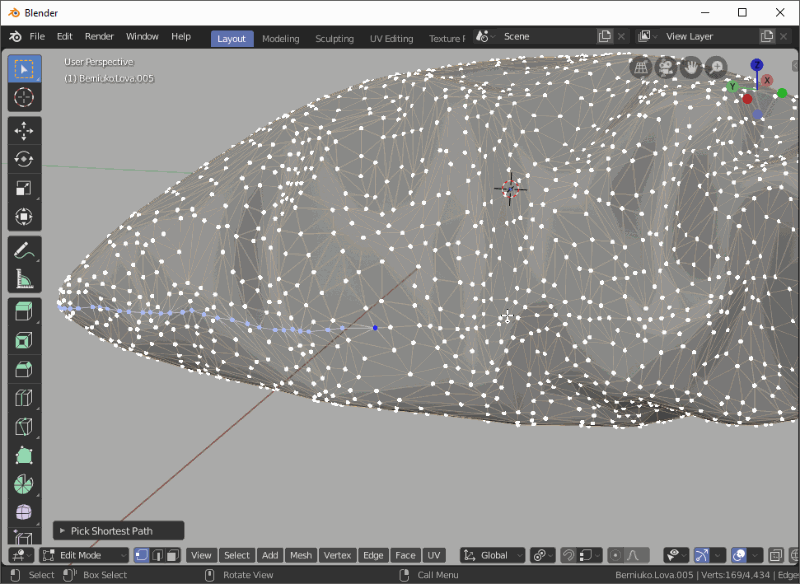Viewport: 800px width, 584px height.
Task: Click the hand pan icon in the viewport
Action: tap(691, 68)
